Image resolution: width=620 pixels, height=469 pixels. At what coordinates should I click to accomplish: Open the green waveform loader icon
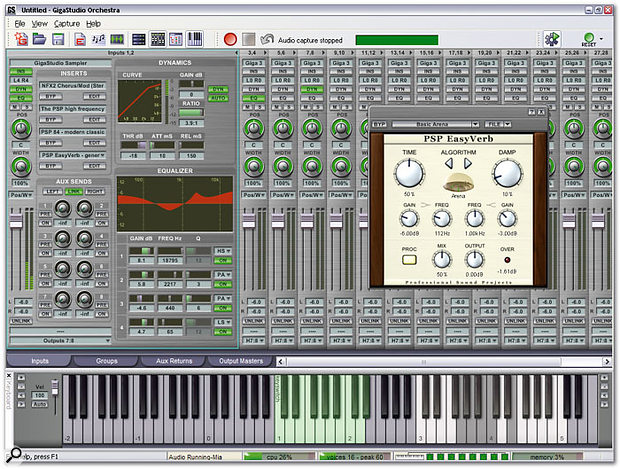point(117,39)
